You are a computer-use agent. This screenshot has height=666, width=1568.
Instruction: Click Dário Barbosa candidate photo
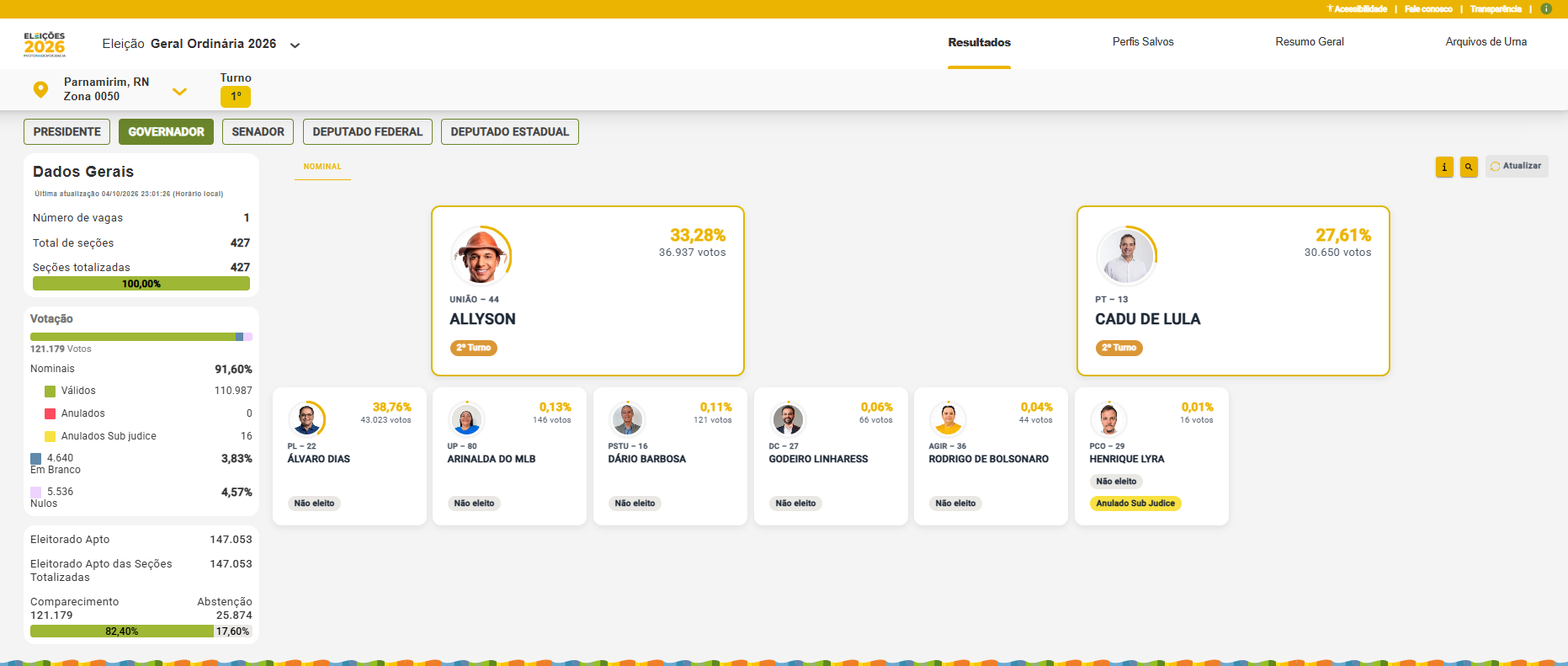pos(627,418)
